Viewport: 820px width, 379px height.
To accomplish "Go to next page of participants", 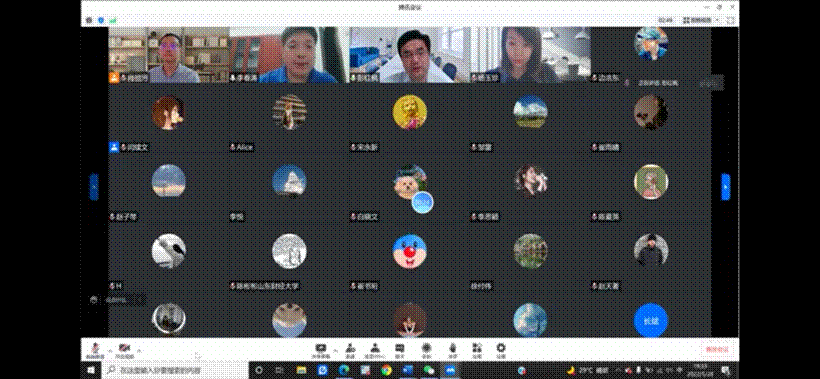I will [x=725, y=187].
